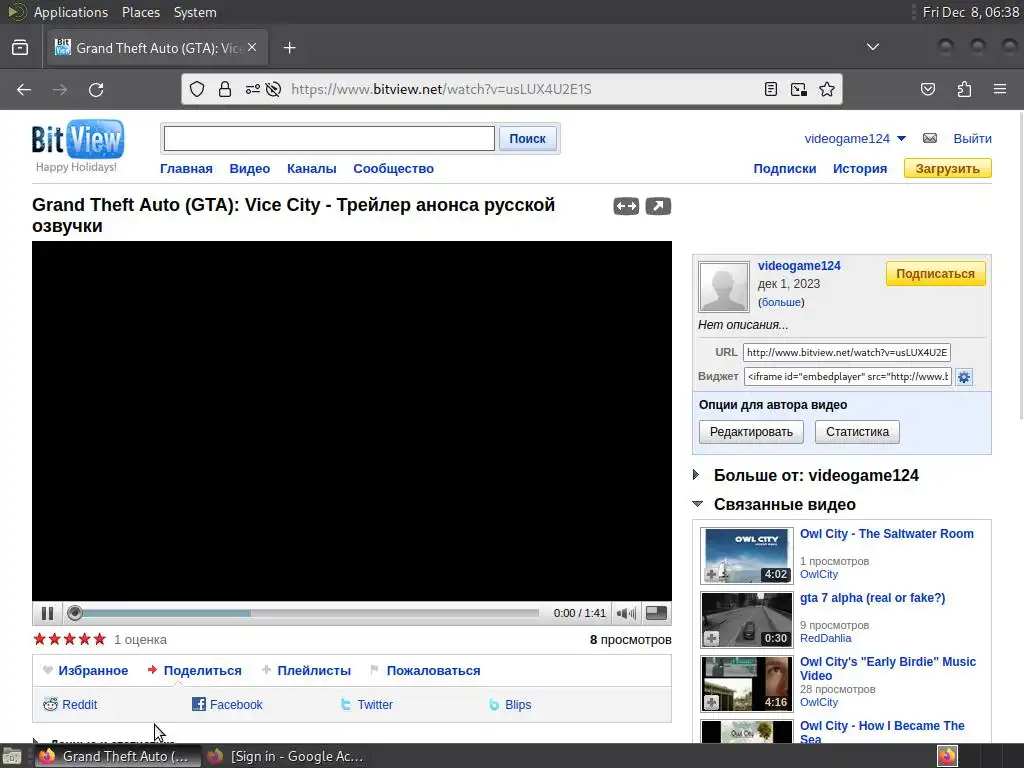Add Owl City Saltwater Room to queue
Image resolution: width=1024 pixels, height=768 pixels.
[x=711, y=574]
